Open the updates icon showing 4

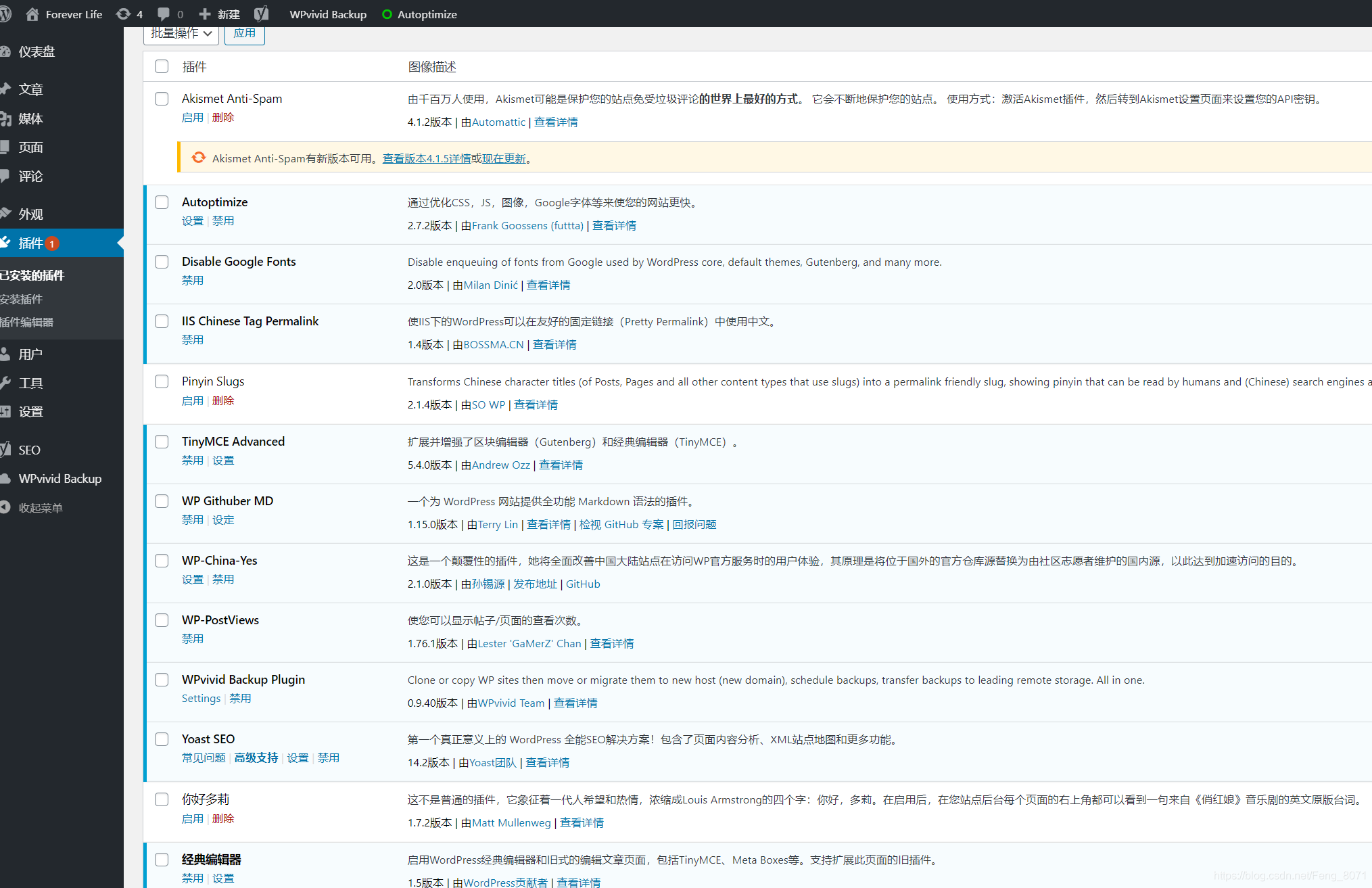(123, 14)
